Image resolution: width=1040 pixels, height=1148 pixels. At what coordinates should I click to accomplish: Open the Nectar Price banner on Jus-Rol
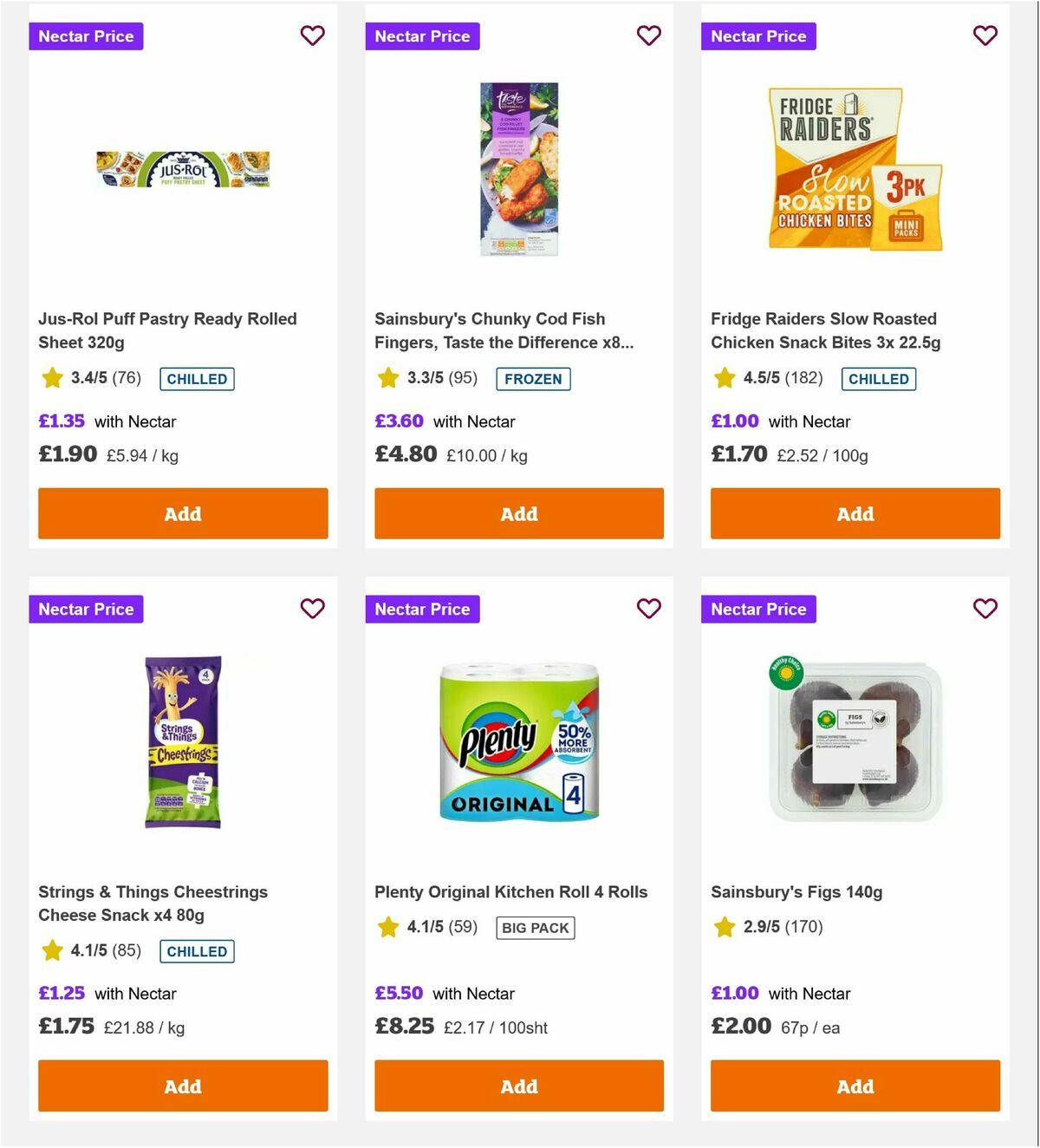(x=86, y=36)
